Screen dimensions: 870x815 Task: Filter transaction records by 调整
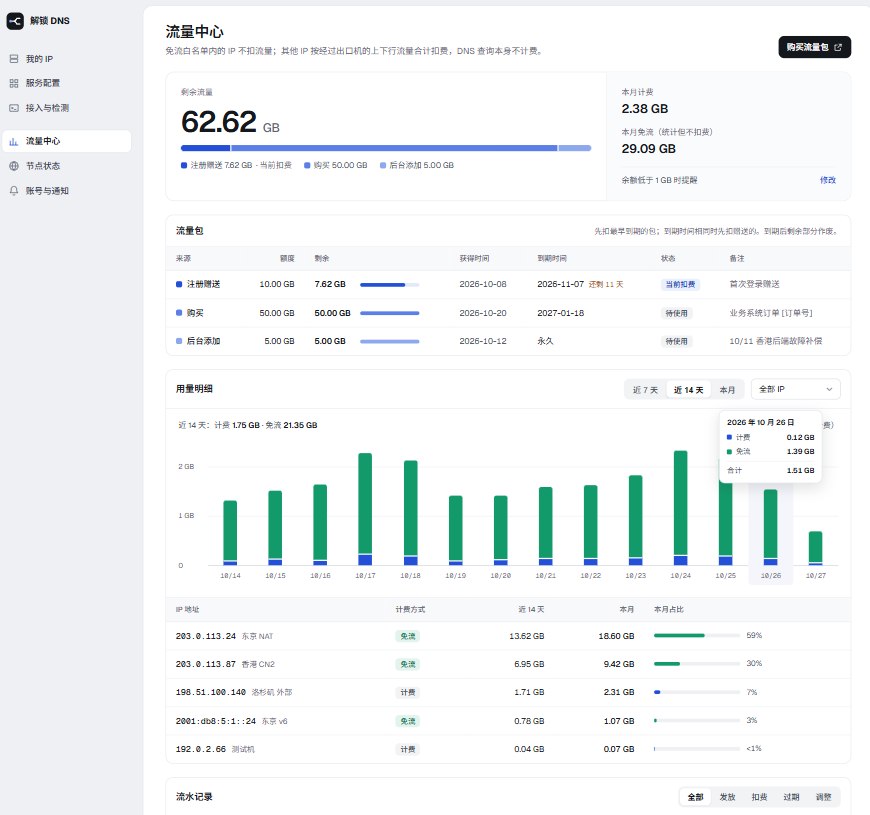tap(823, 797)
